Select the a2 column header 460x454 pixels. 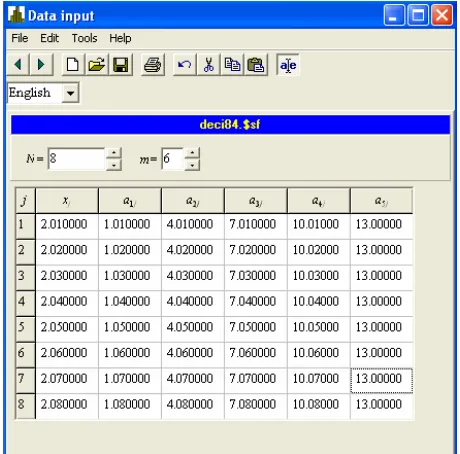click(x=193, y=201)
